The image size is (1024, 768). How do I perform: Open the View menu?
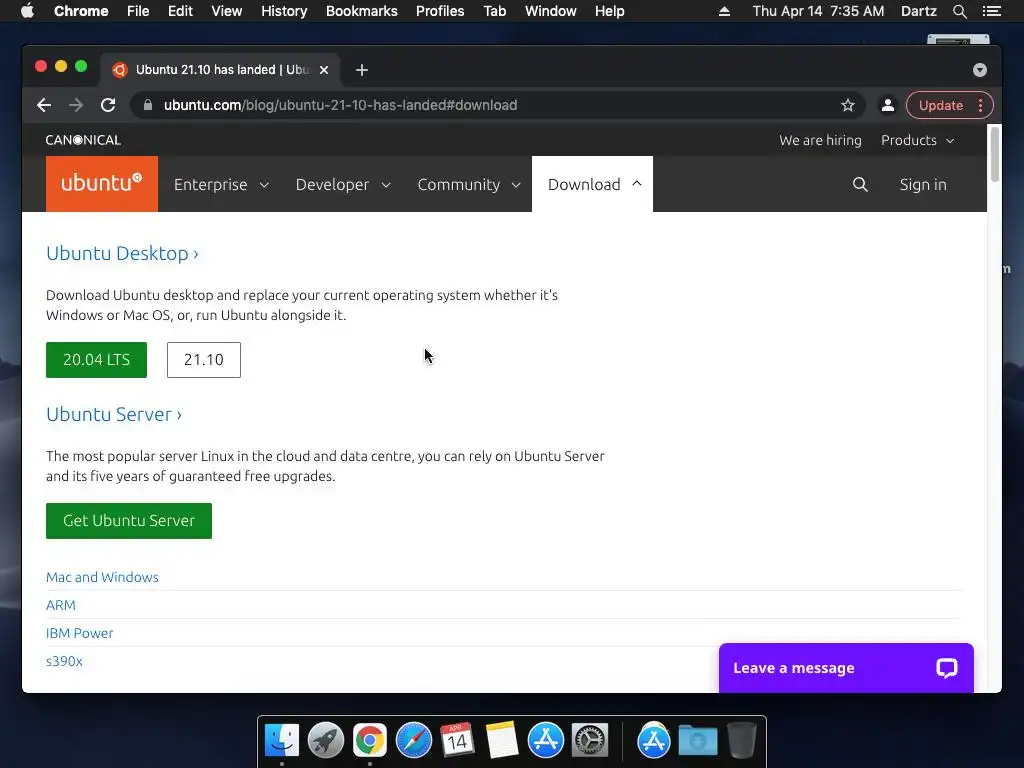point(227,11)
